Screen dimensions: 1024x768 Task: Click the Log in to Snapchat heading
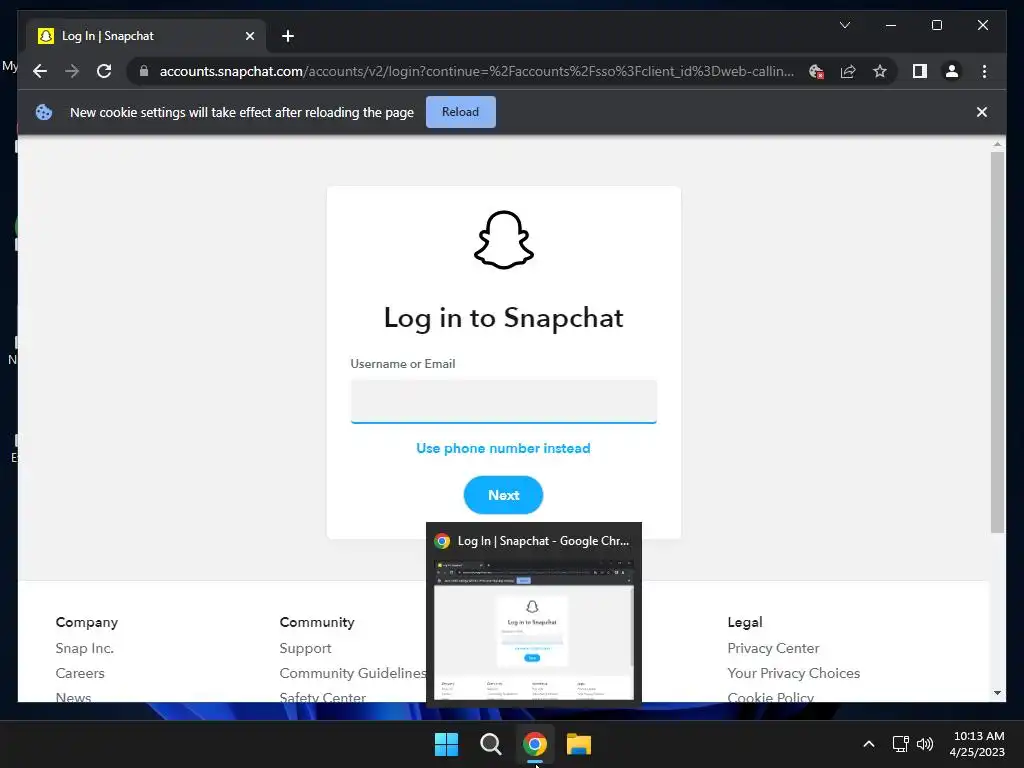[x=504, y=318]
